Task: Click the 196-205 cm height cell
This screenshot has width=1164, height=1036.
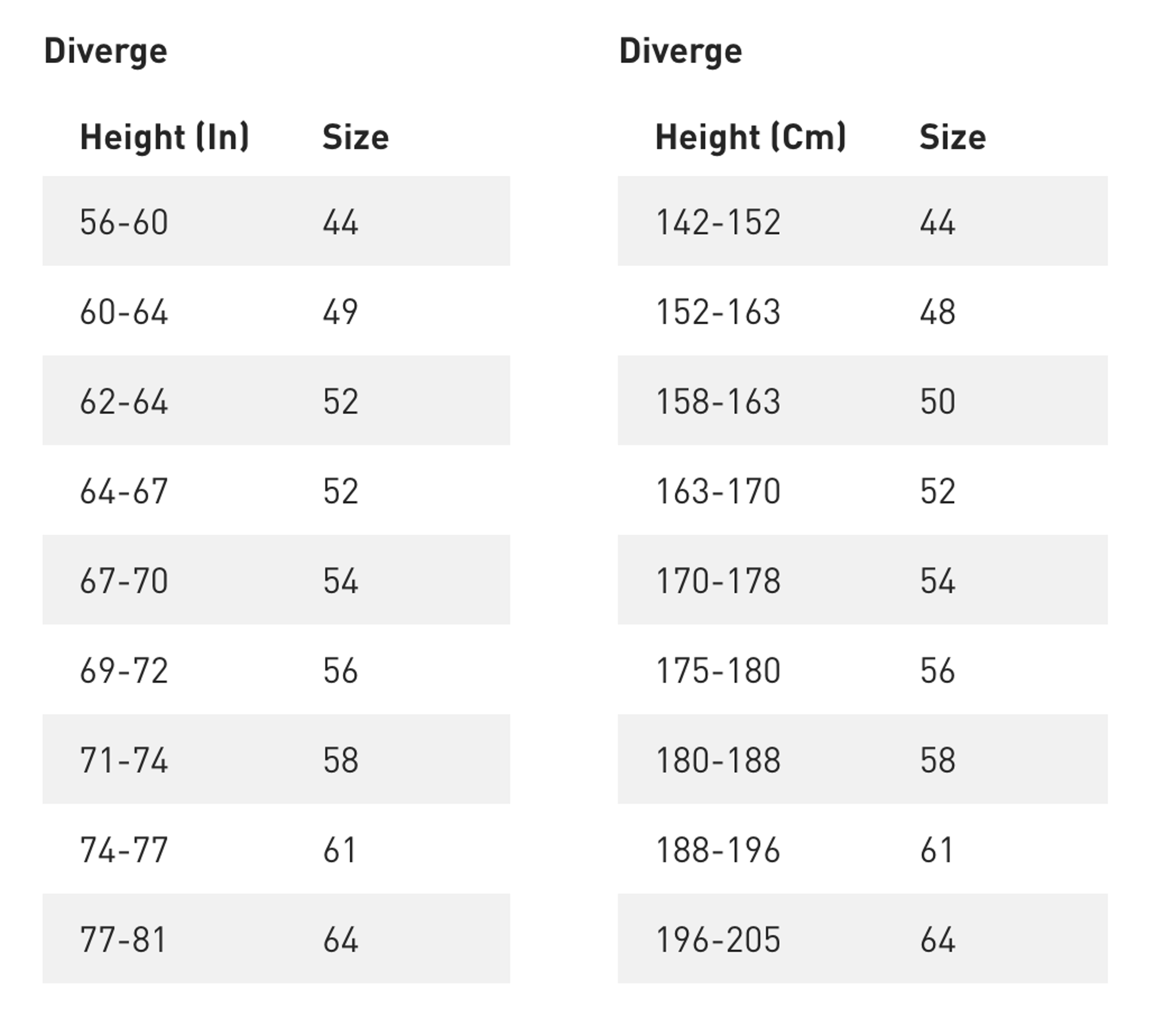Action: (x=718, y=940)
